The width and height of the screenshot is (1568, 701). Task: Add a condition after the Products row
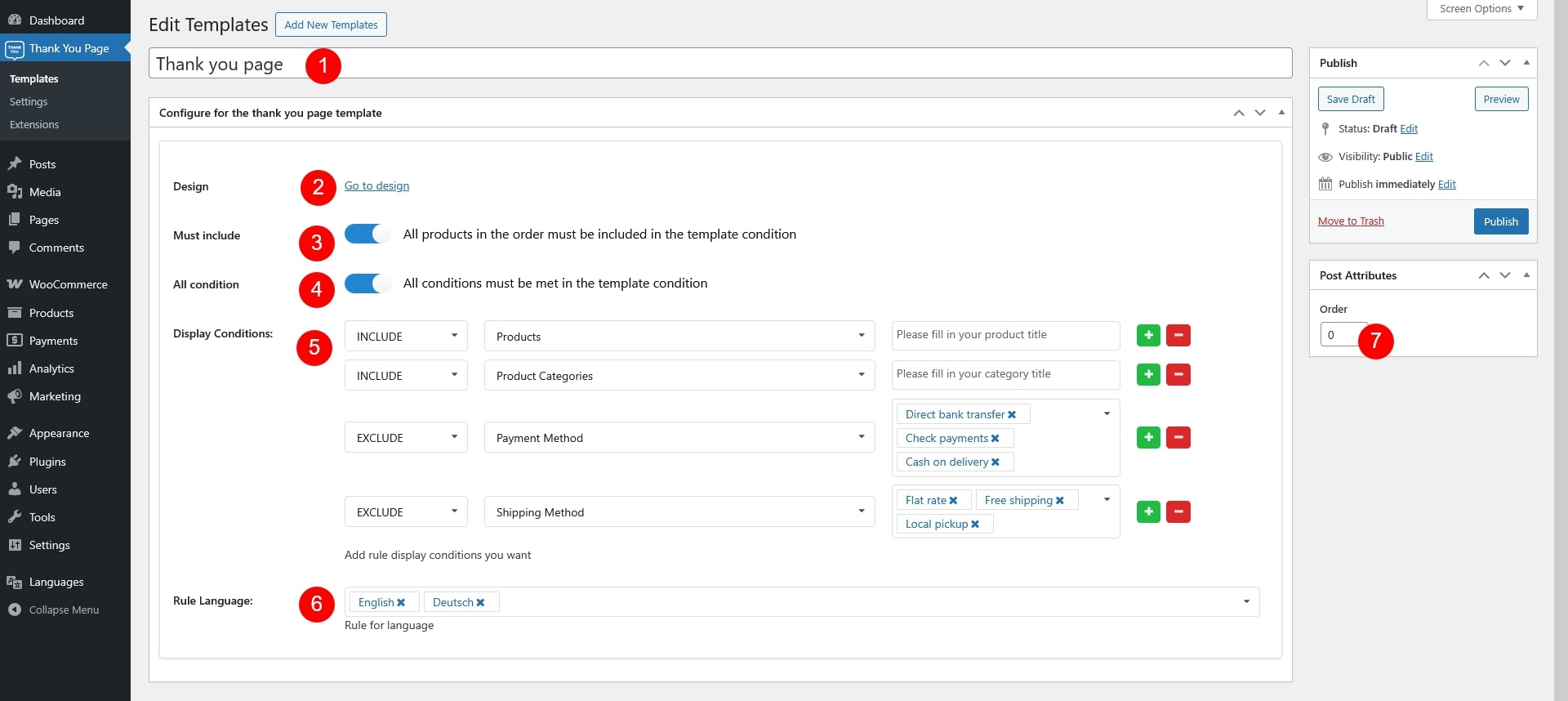1148,336
